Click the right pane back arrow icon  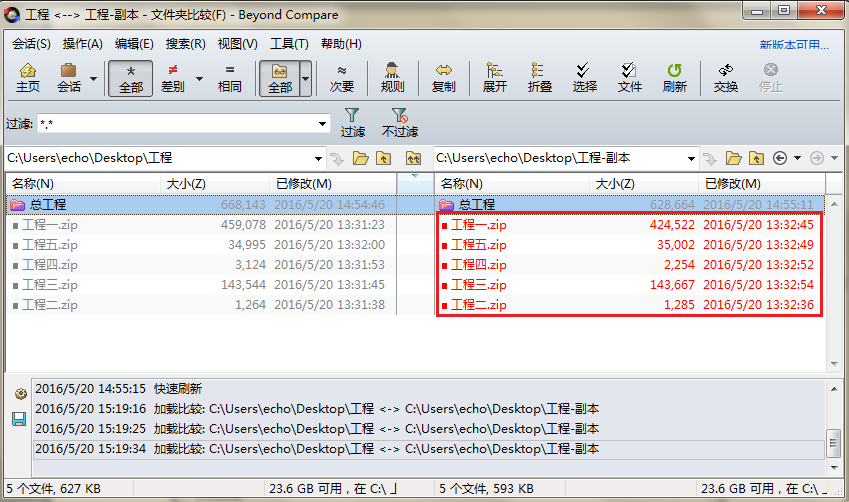(780, 158)
